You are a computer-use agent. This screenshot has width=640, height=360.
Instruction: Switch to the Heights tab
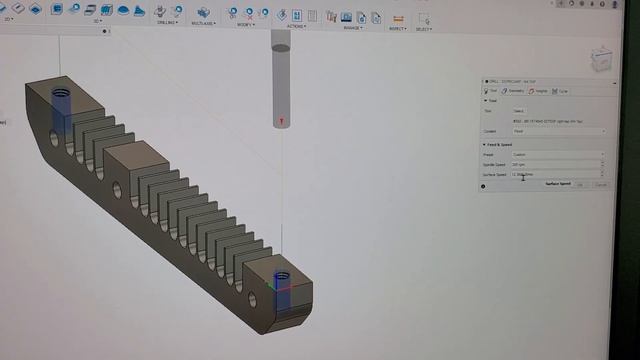tap(538, 91)
